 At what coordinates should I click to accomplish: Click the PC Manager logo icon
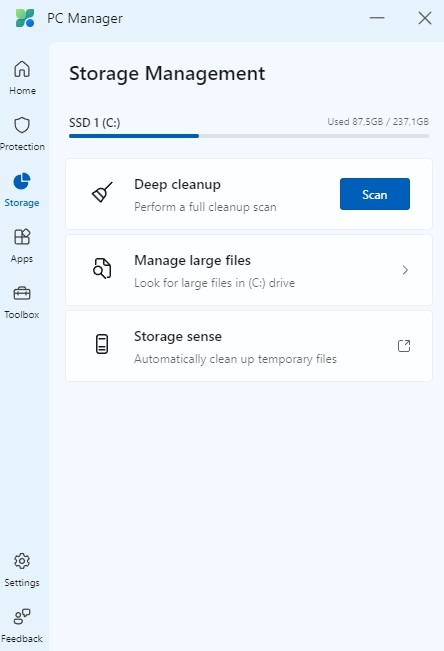click(25, 18)
